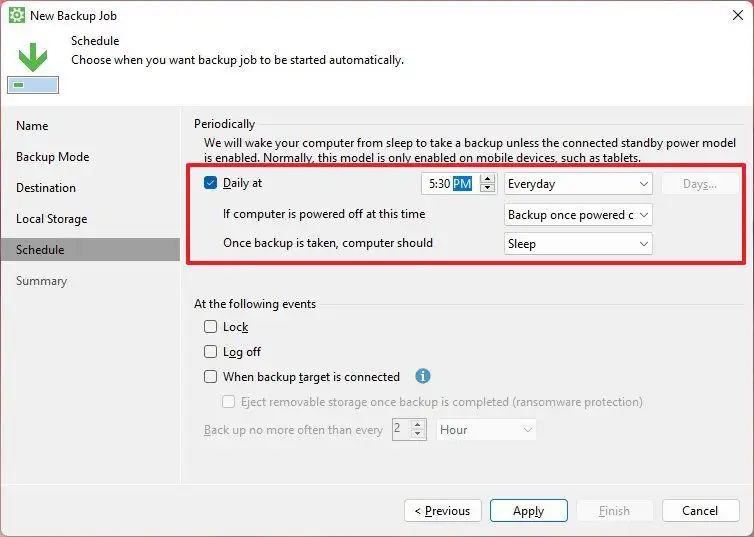Select Local Storage in the wizard sidebar
754x537 pixels.
pyautogui.click(x=51, y=219)
